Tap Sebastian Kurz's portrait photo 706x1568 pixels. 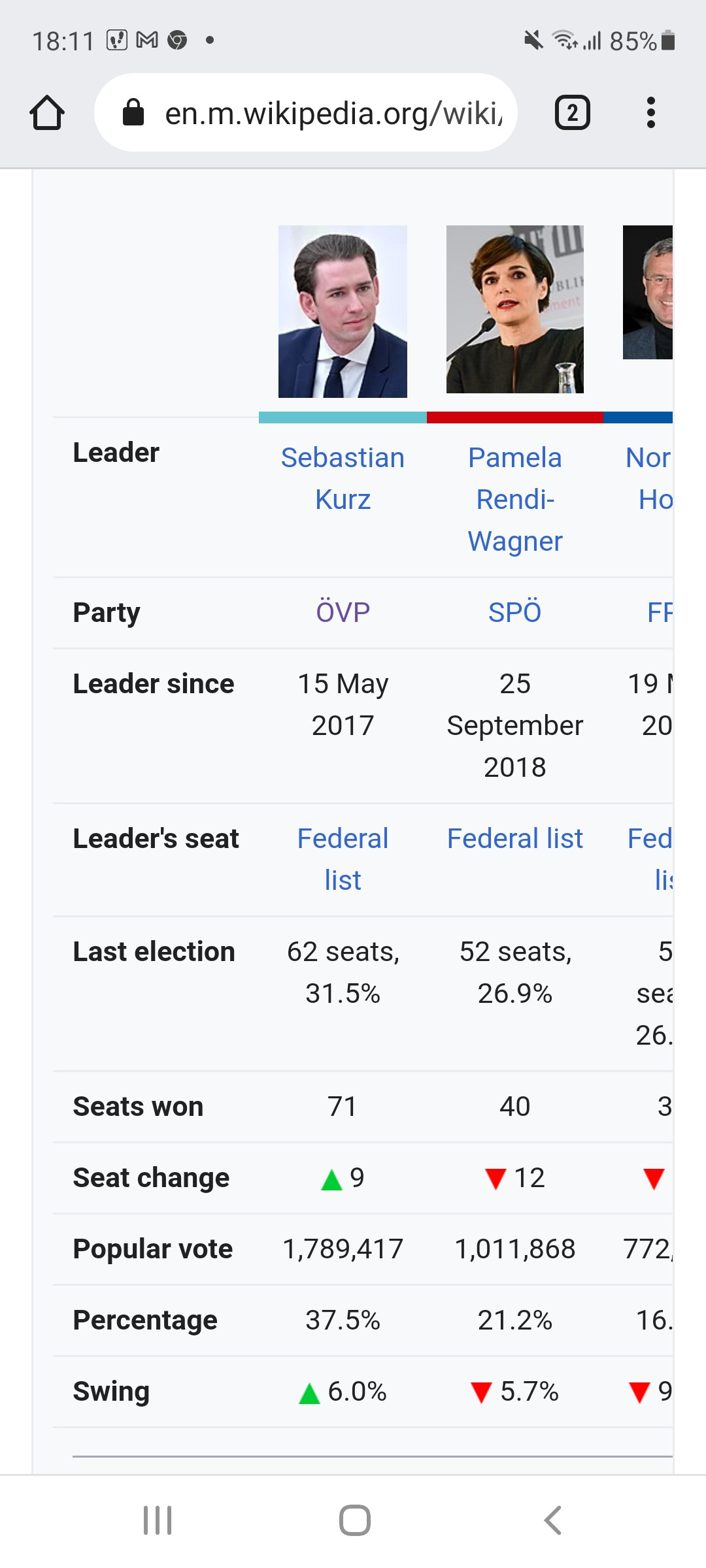[x=343, y=312]
